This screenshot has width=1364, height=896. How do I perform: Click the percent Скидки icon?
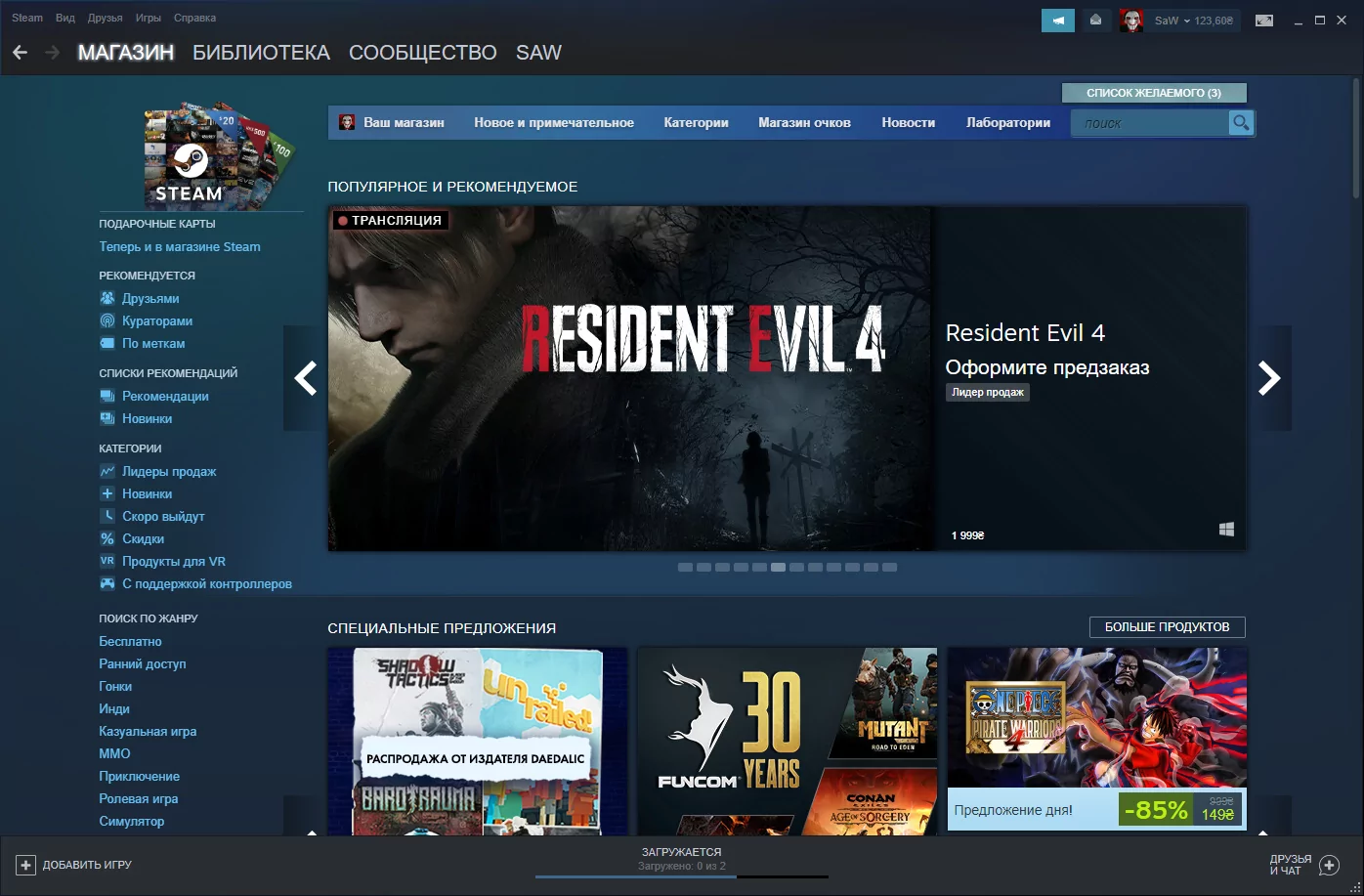click(x=107, y=538)
